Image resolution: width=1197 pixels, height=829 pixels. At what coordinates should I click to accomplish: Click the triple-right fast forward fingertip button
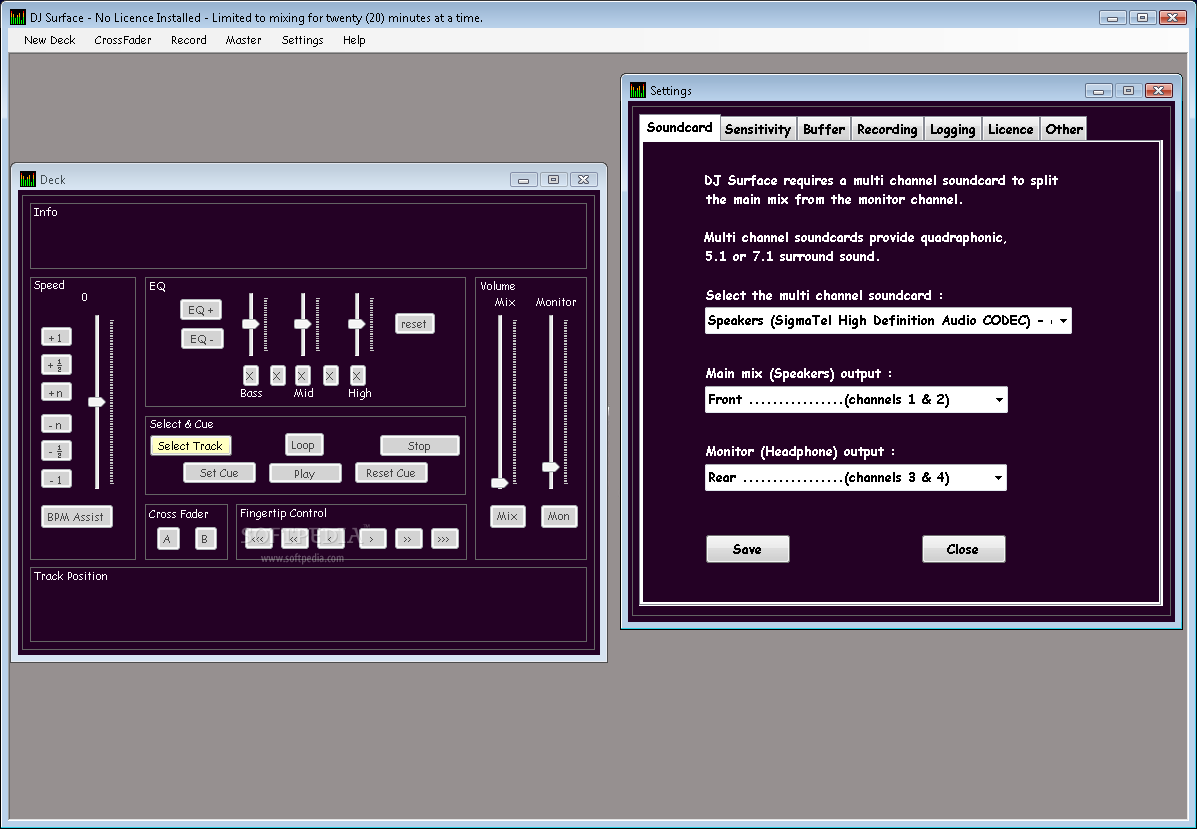444,539
